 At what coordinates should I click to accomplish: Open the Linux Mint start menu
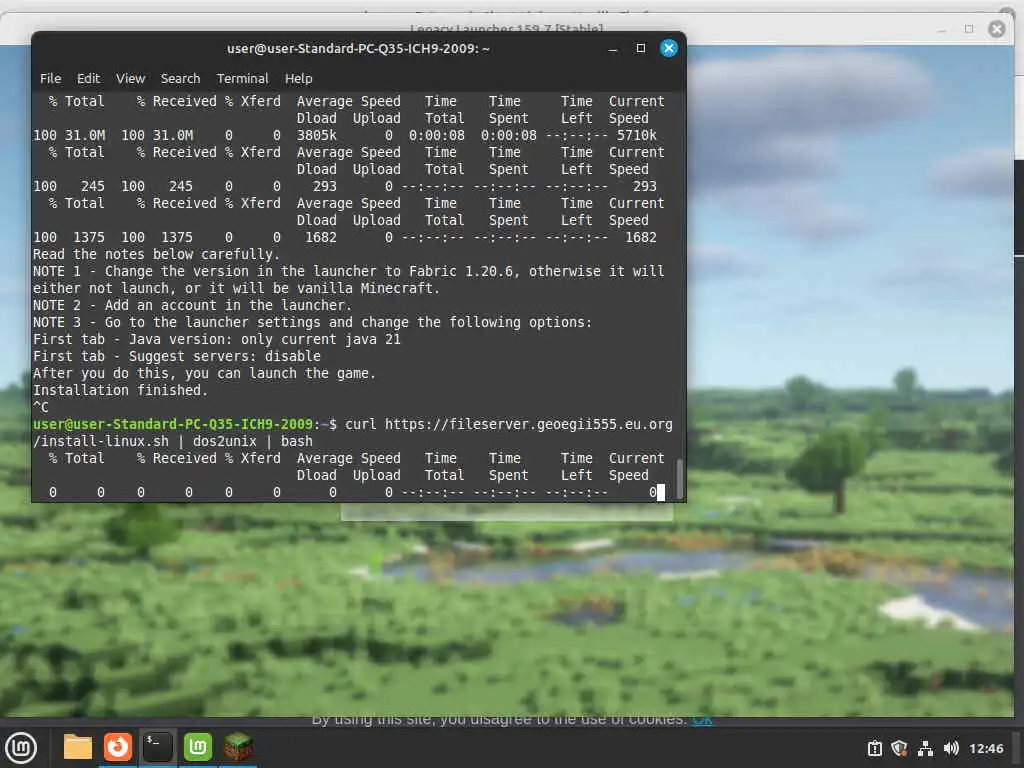(21, 748)
